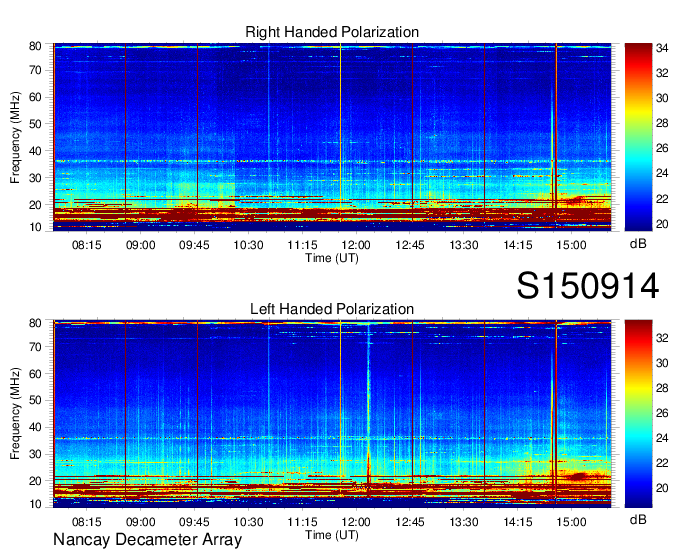
Task: Click the 12:45 time tick of the top plot
Action: (x=410, y=245)
